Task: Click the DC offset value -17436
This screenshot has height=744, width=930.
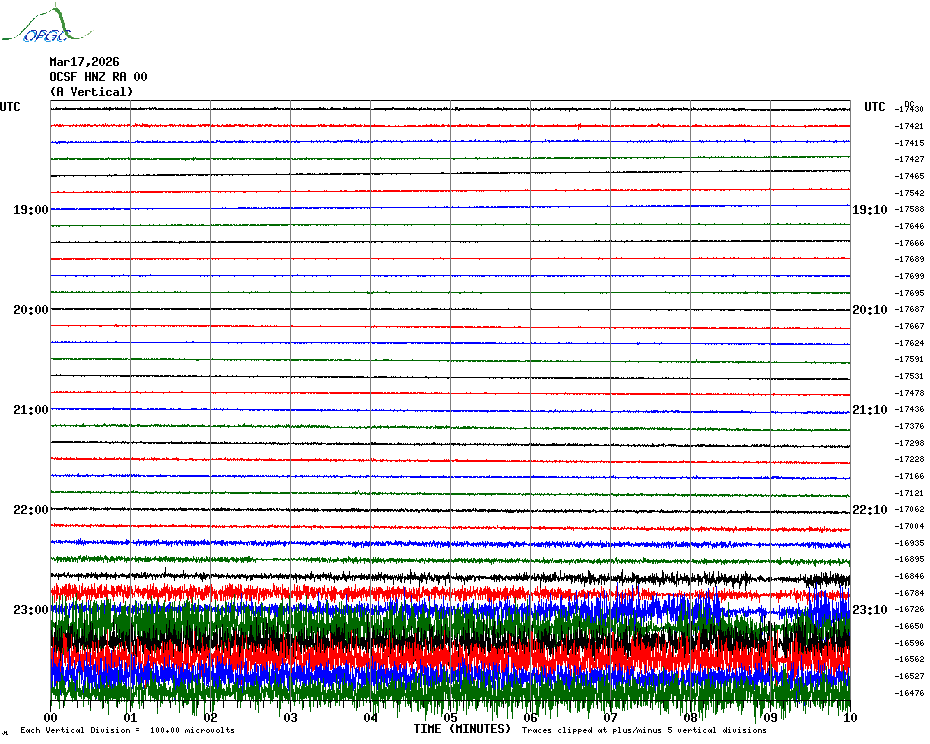Action: (909, 409)
